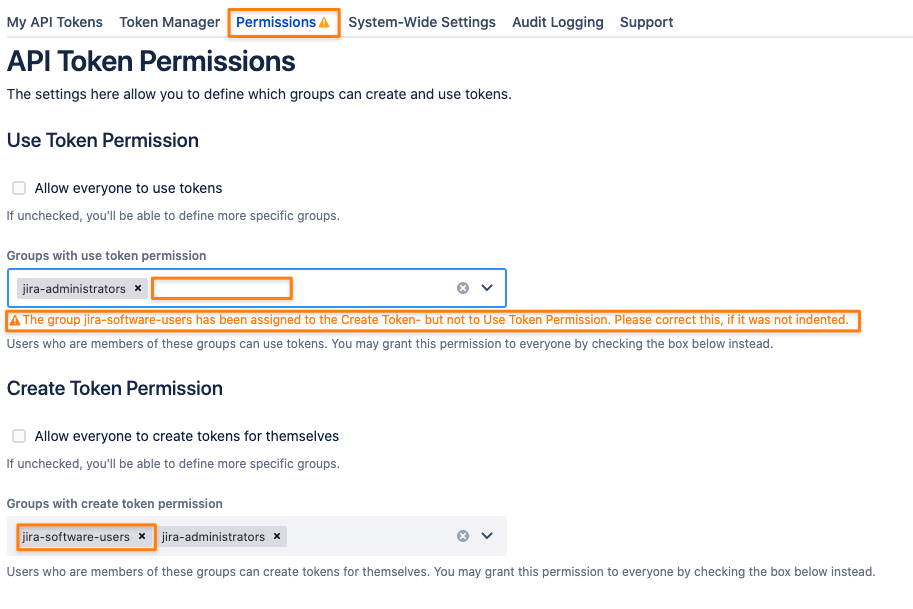913x609 pixels.
Task: Focus the use token group search input
Action: [x=221, y=288]
